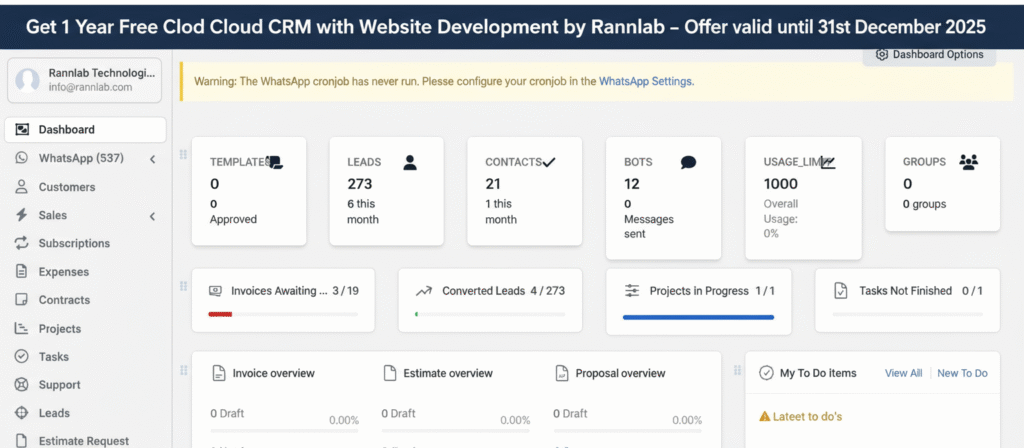Click the Dashboard Options button

pyautogui.click(x=929, y=55)
